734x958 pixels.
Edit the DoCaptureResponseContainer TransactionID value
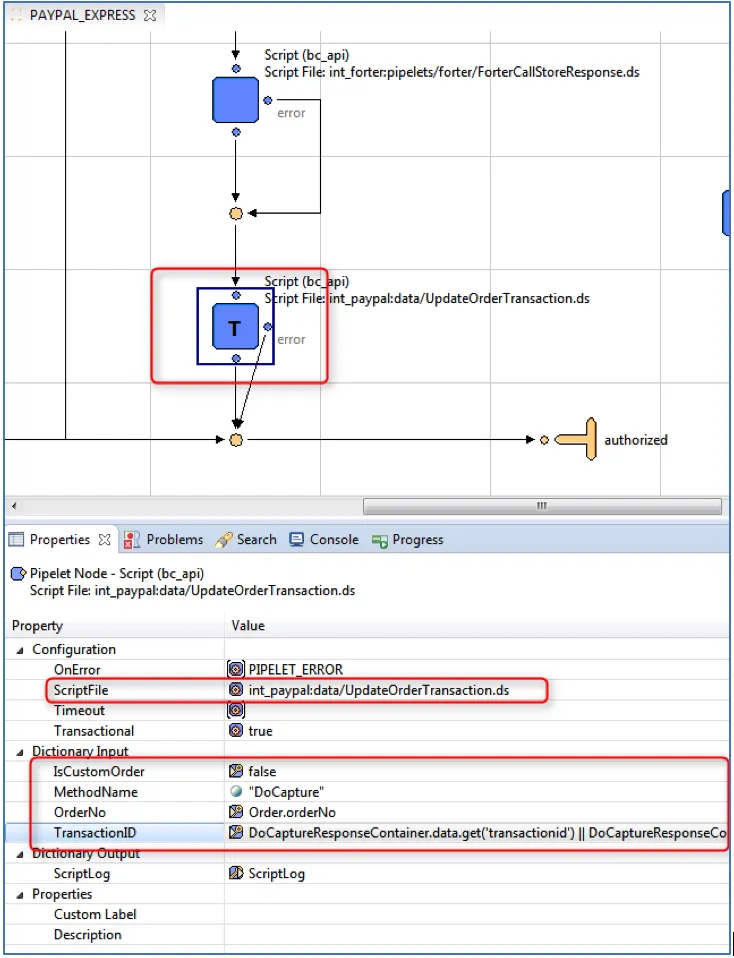pos(487,833)
